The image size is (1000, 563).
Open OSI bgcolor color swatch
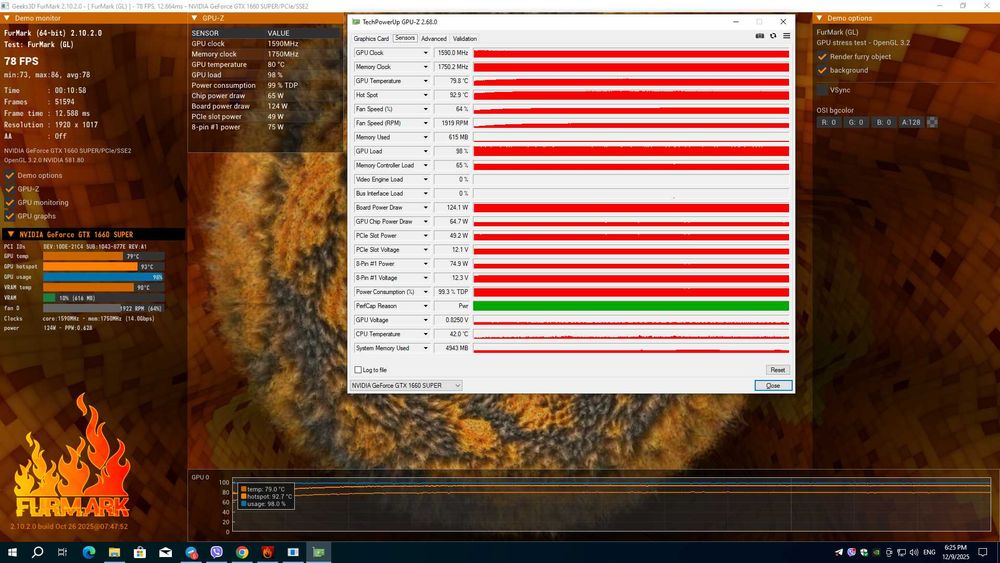[x=932, y=122]
